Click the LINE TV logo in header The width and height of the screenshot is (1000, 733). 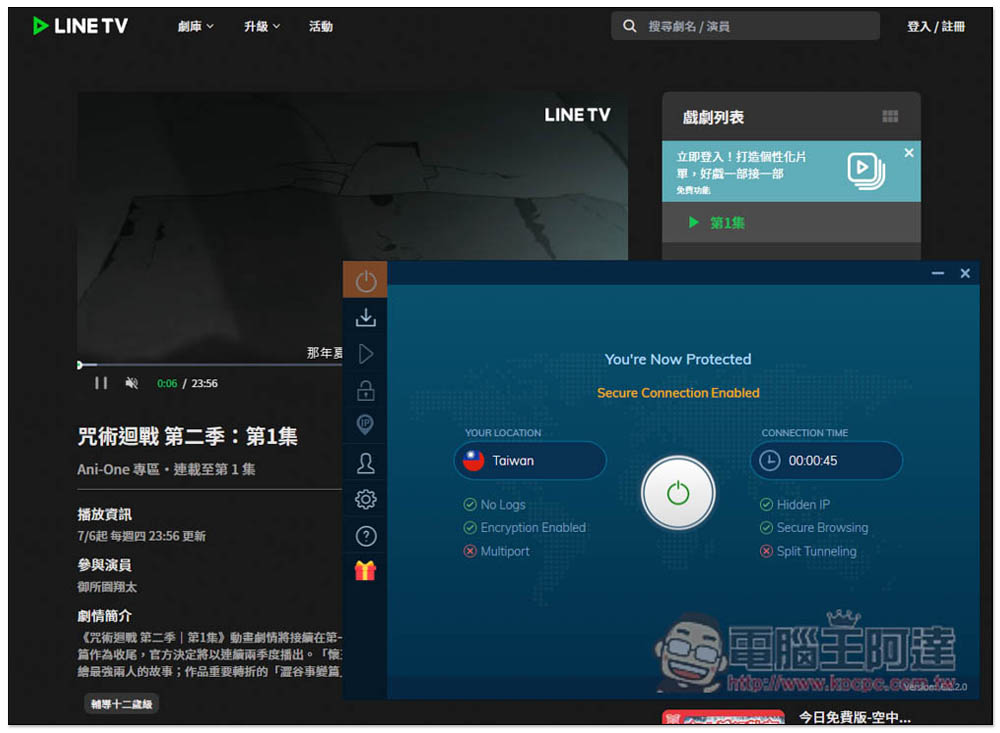pyautogui.click(x=80, y=26)
